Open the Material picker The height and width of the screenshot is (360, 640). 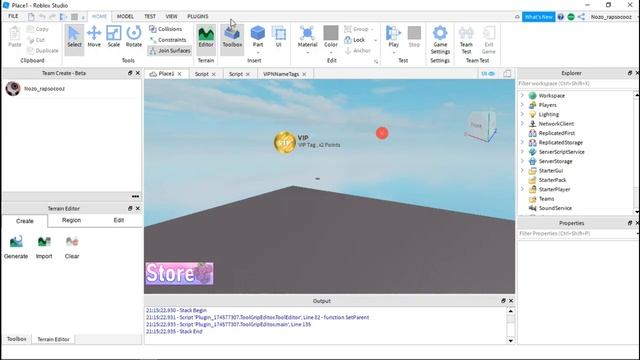coord(307,36)
